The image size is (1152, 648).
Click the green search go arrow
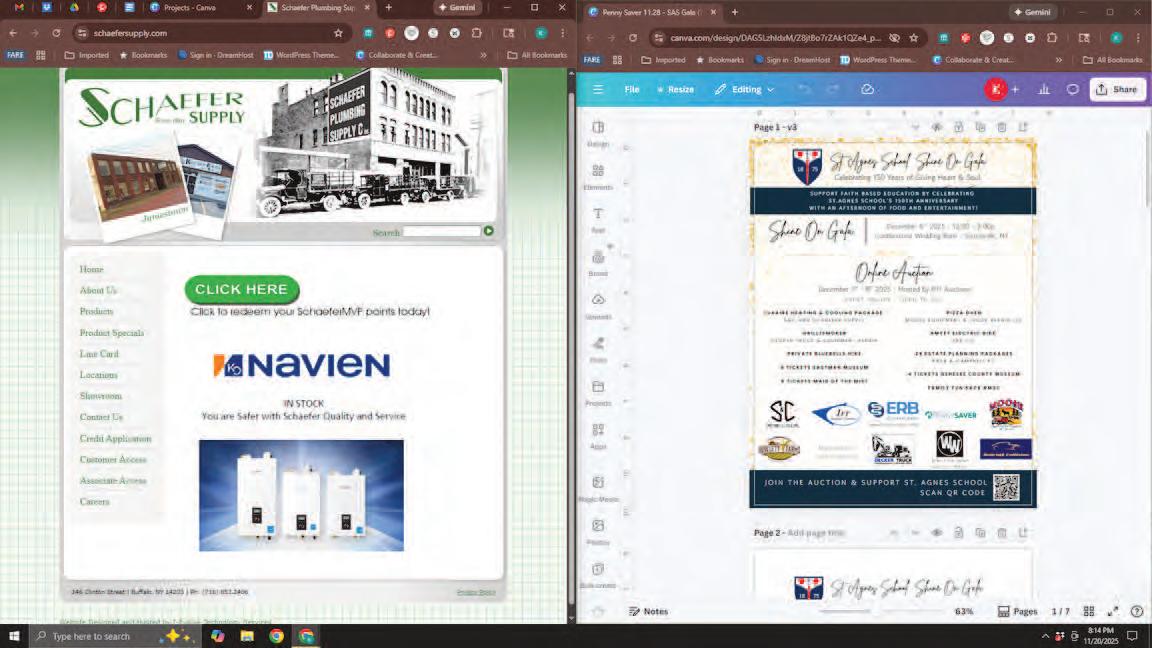pos(489,231)
